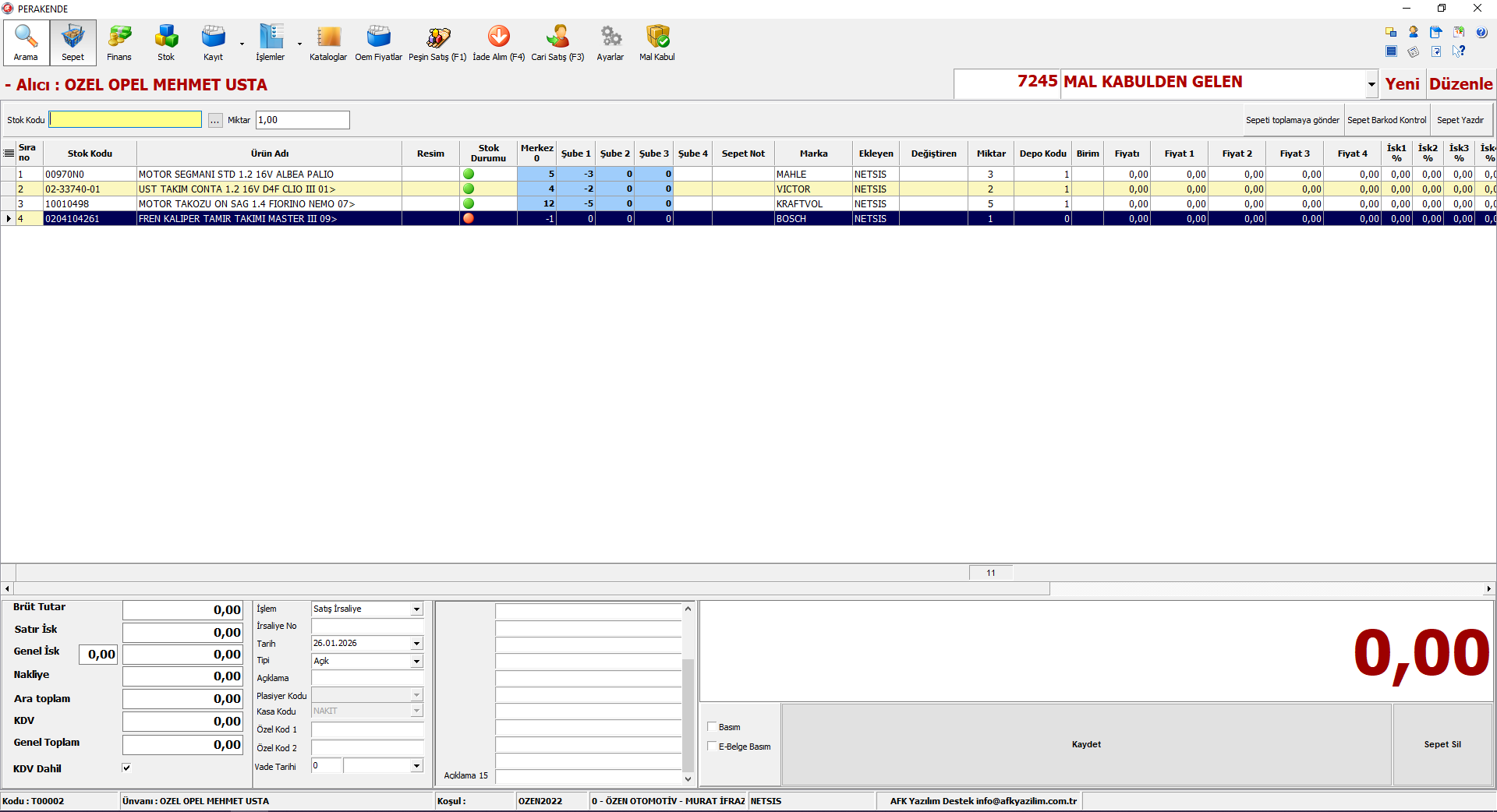The image size is (1497, 812).
Task: Click the Sepet Sil button
Action: pyautogui.click(x=1442, y=744)
